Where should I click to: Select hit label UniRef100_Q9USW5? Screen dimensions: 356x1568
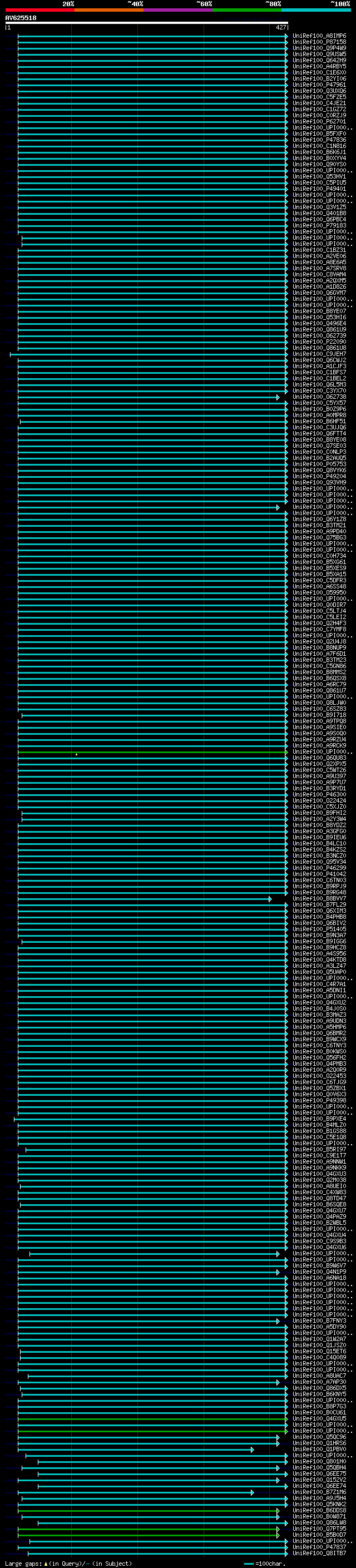point(319,54)
